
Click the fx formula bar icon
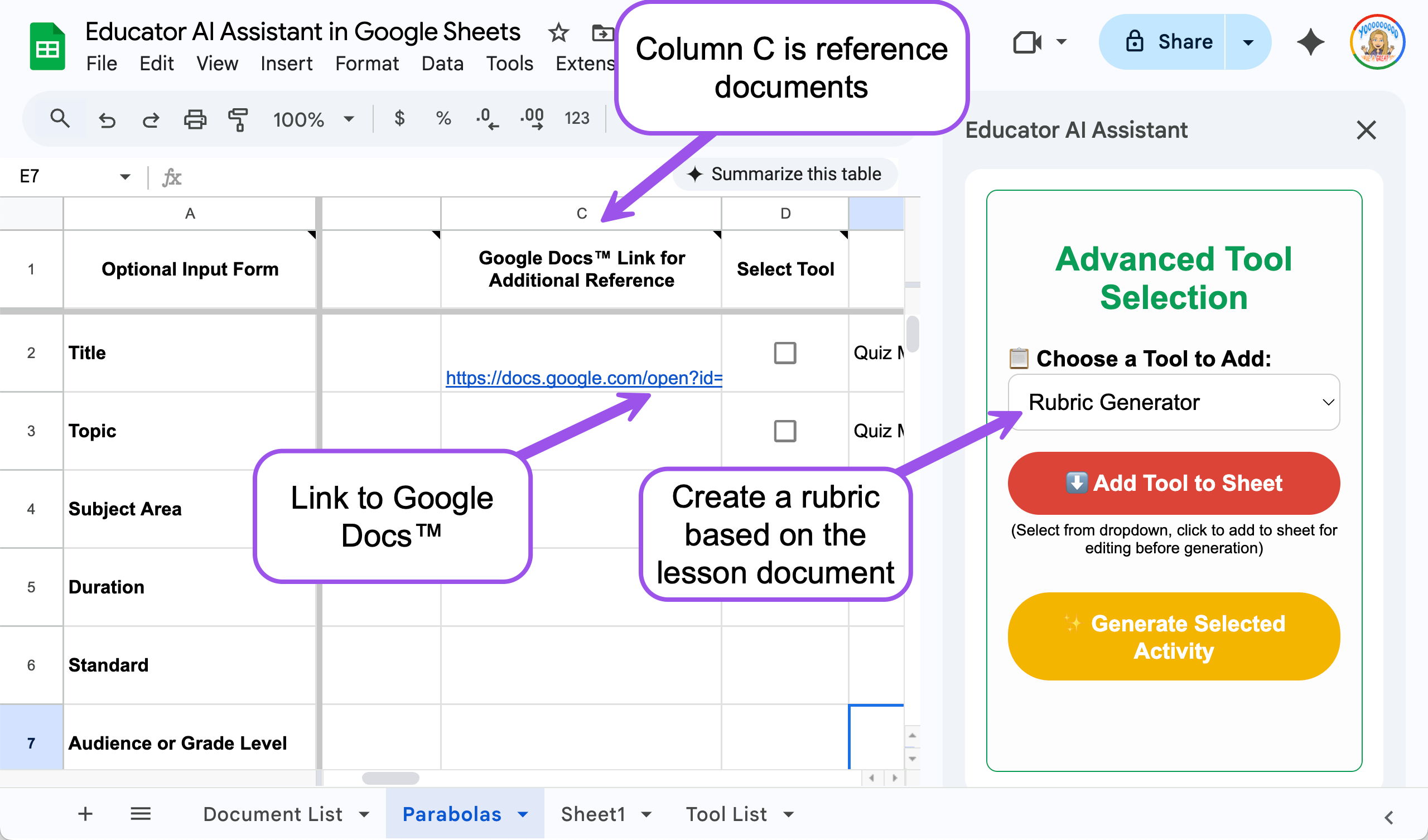pos(172,177)
